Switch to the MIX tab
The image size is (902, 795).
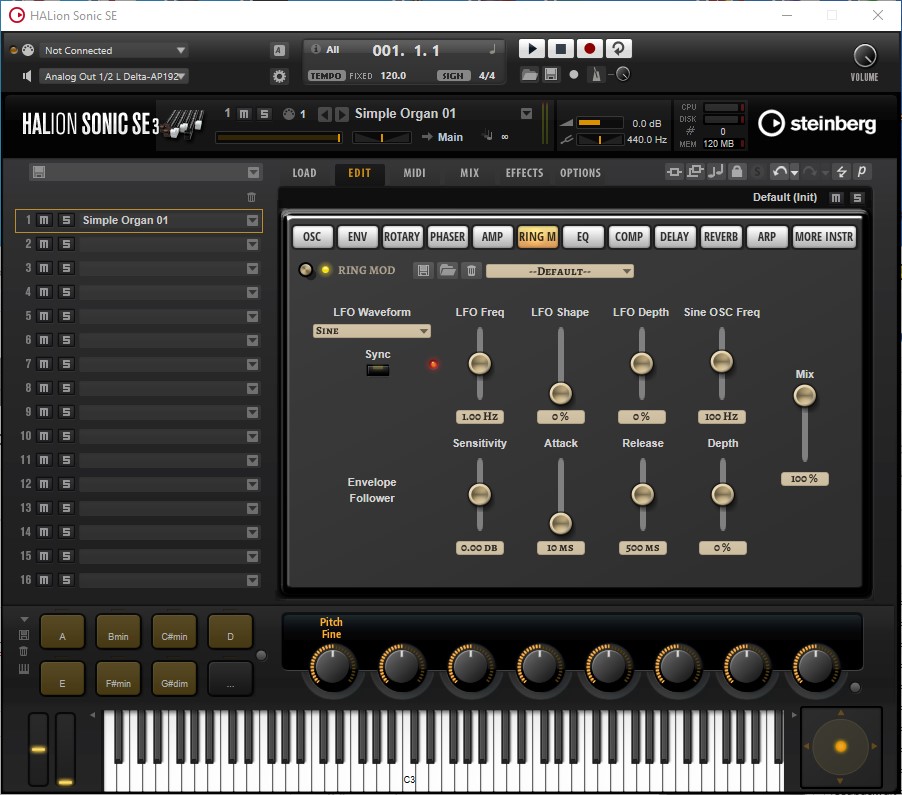click(x=469, y=173)
